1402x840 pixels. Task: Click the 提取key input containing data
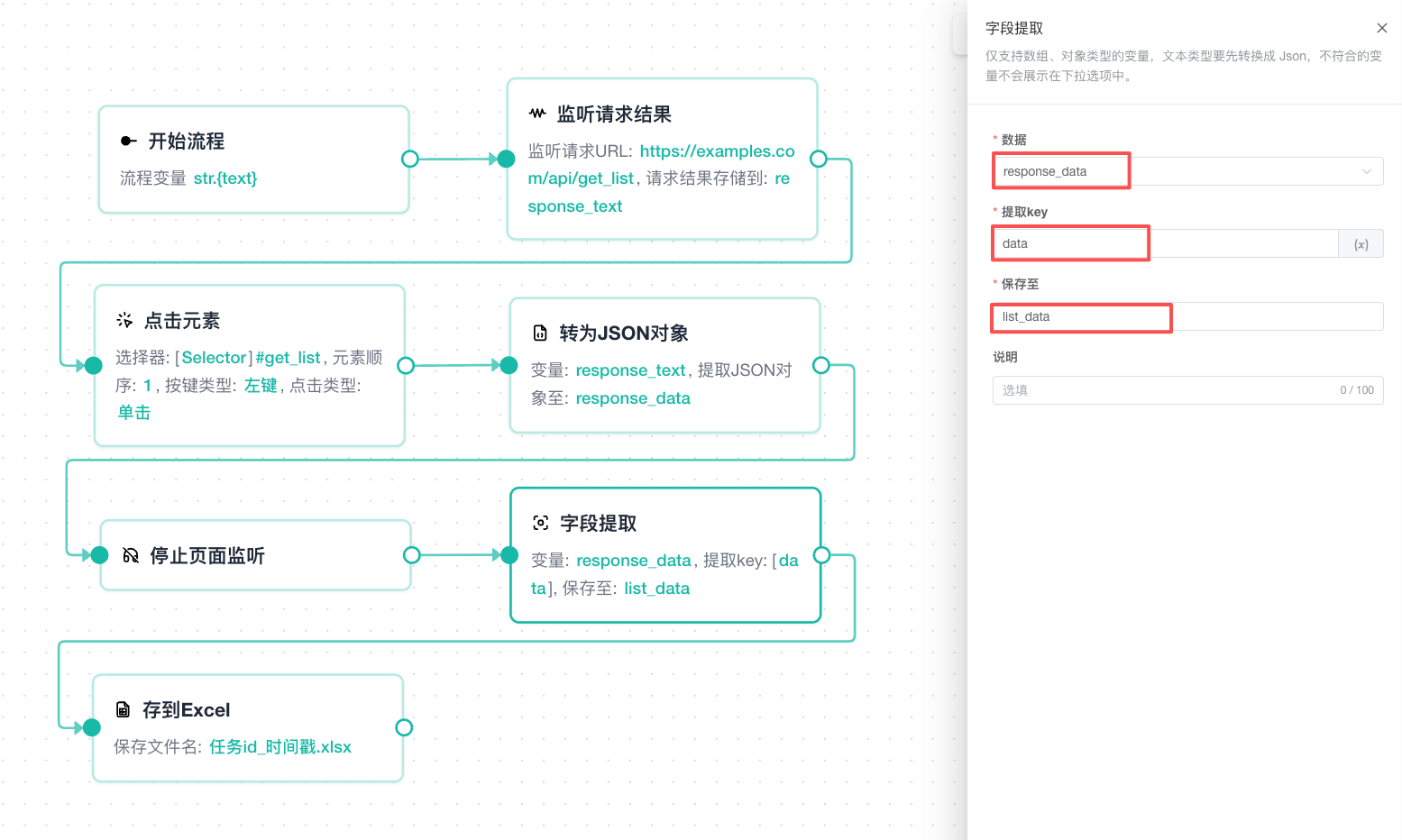1166,243
